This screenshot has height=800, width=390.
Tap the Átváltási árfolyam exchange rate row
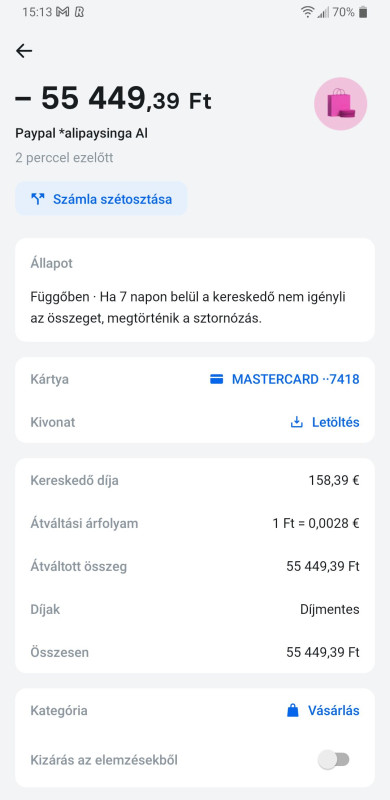click(x=195, y=523)
